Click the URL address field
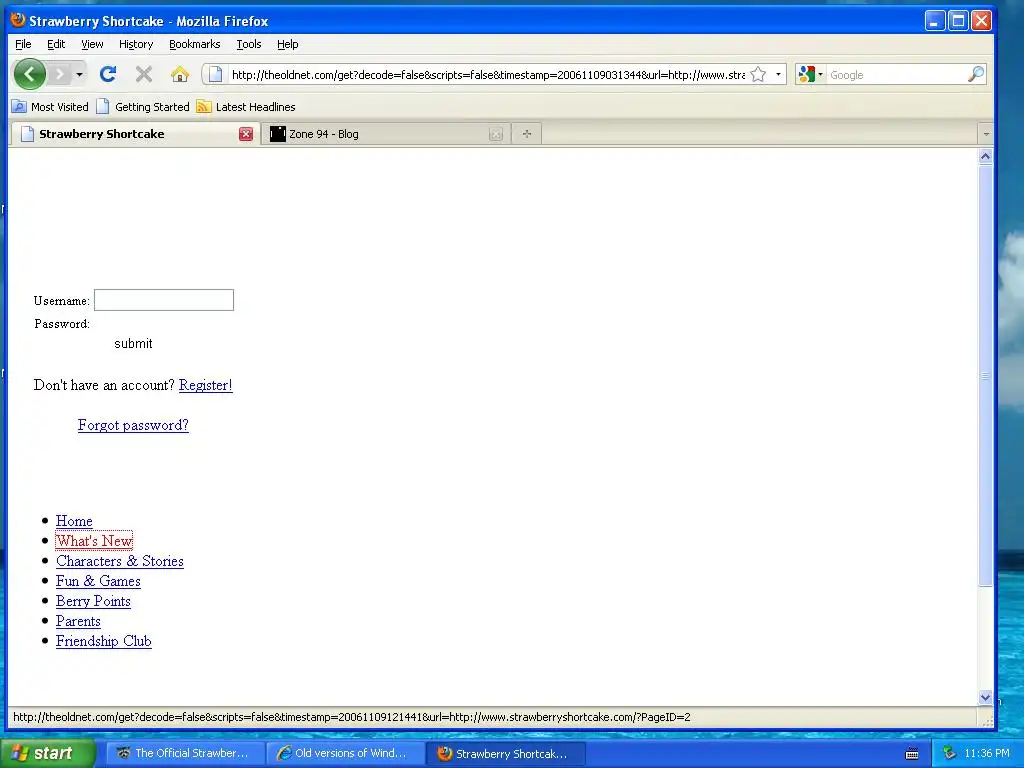Screen dimensions: 1024x768 [488, 74]
